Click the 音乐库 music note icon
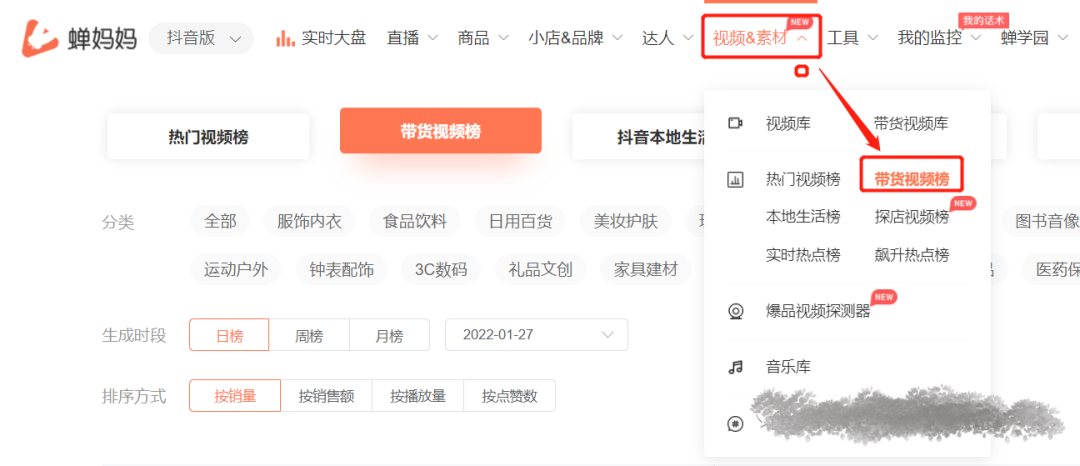Viewport: 1080px width, 466px height. [x=736, y=367]
